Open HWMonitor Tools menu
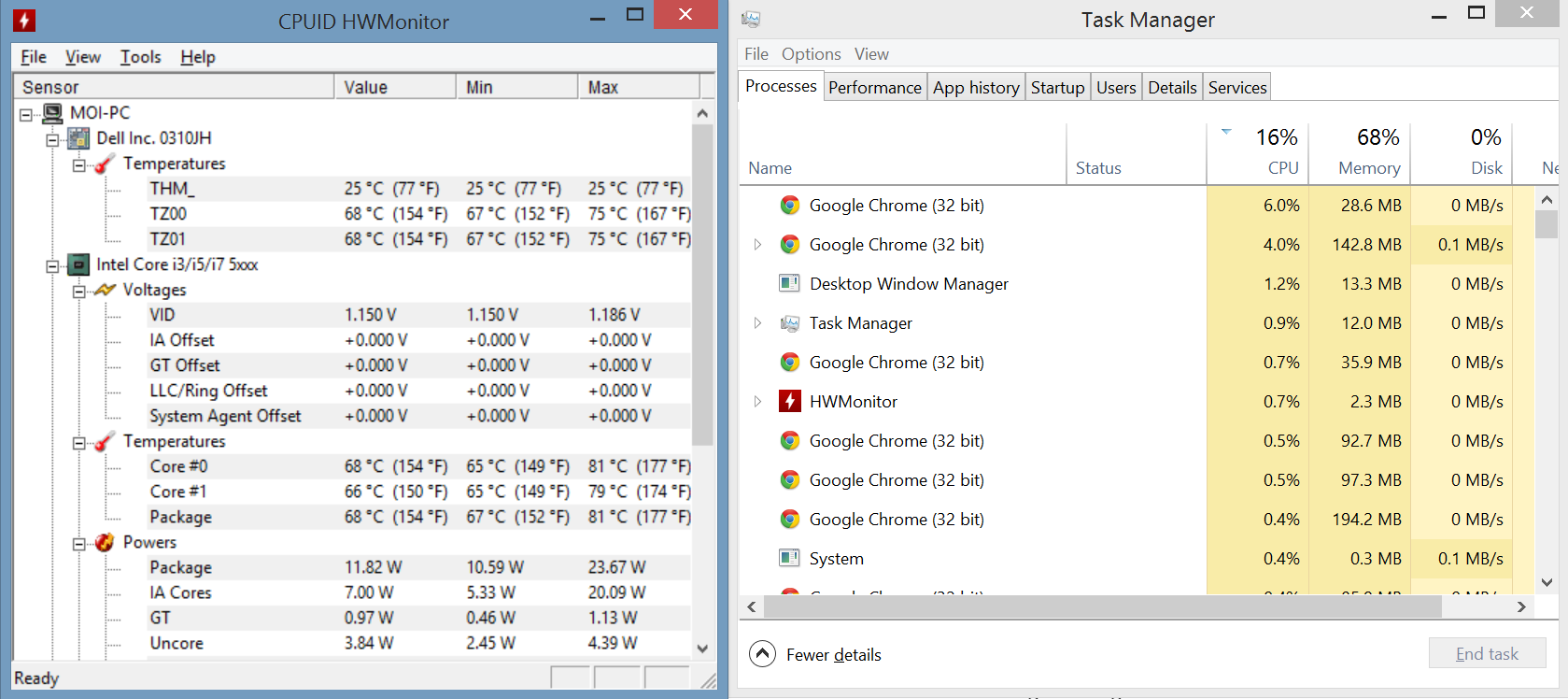The height and width of the screenshot is (699, 1568). click(x=141, y=57)
